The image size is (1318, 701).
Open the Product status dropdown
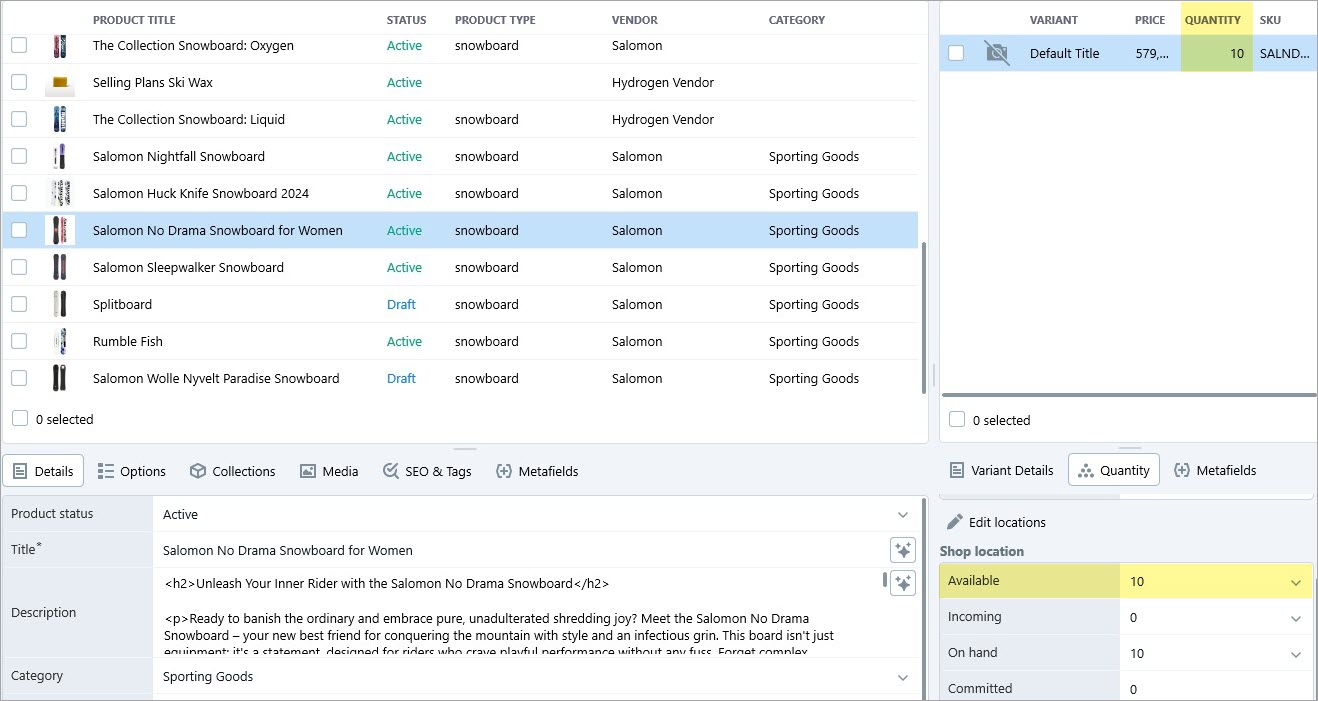point(902,514)
